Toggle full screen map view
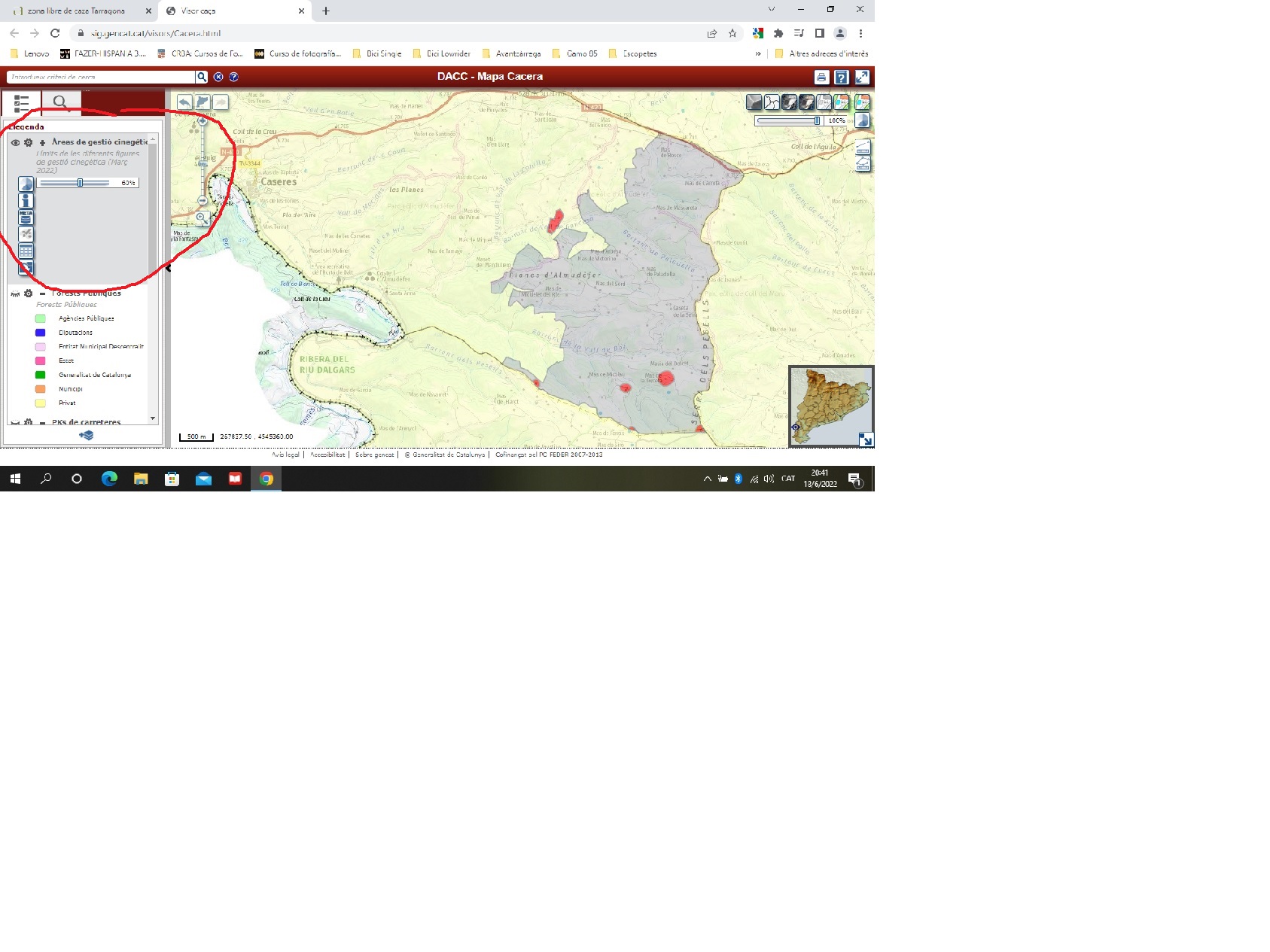 pyautogui.click(x=862, y=77)
